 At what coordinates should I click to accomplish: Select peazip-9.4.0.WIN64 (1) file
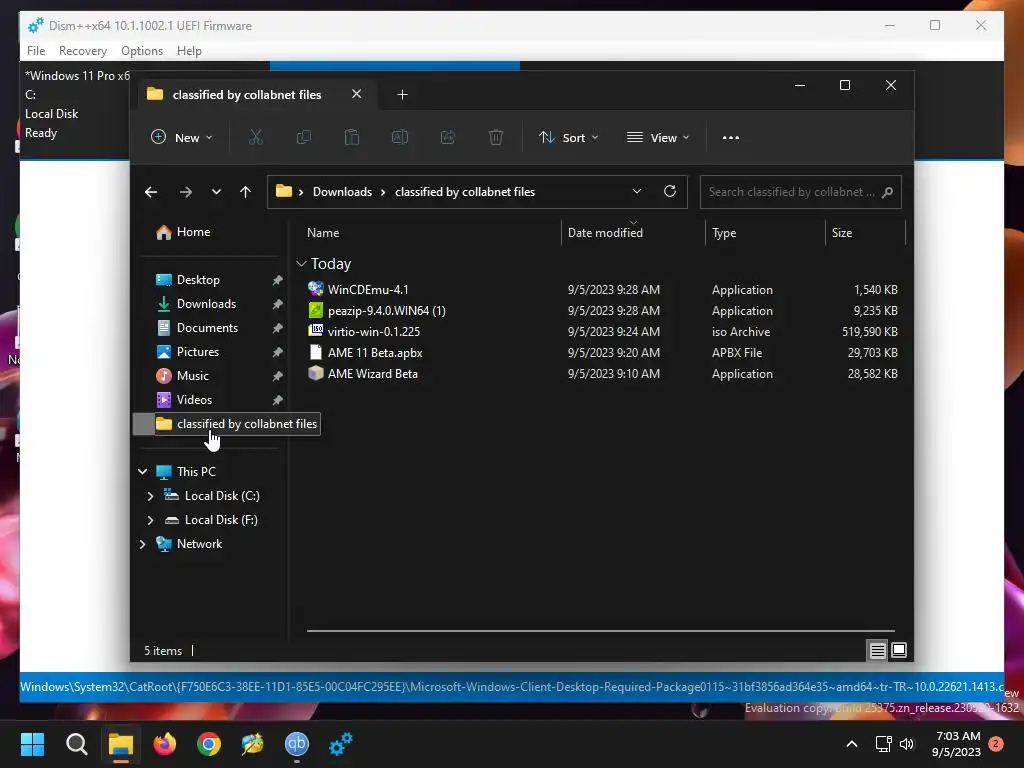[x=387, y=311]
